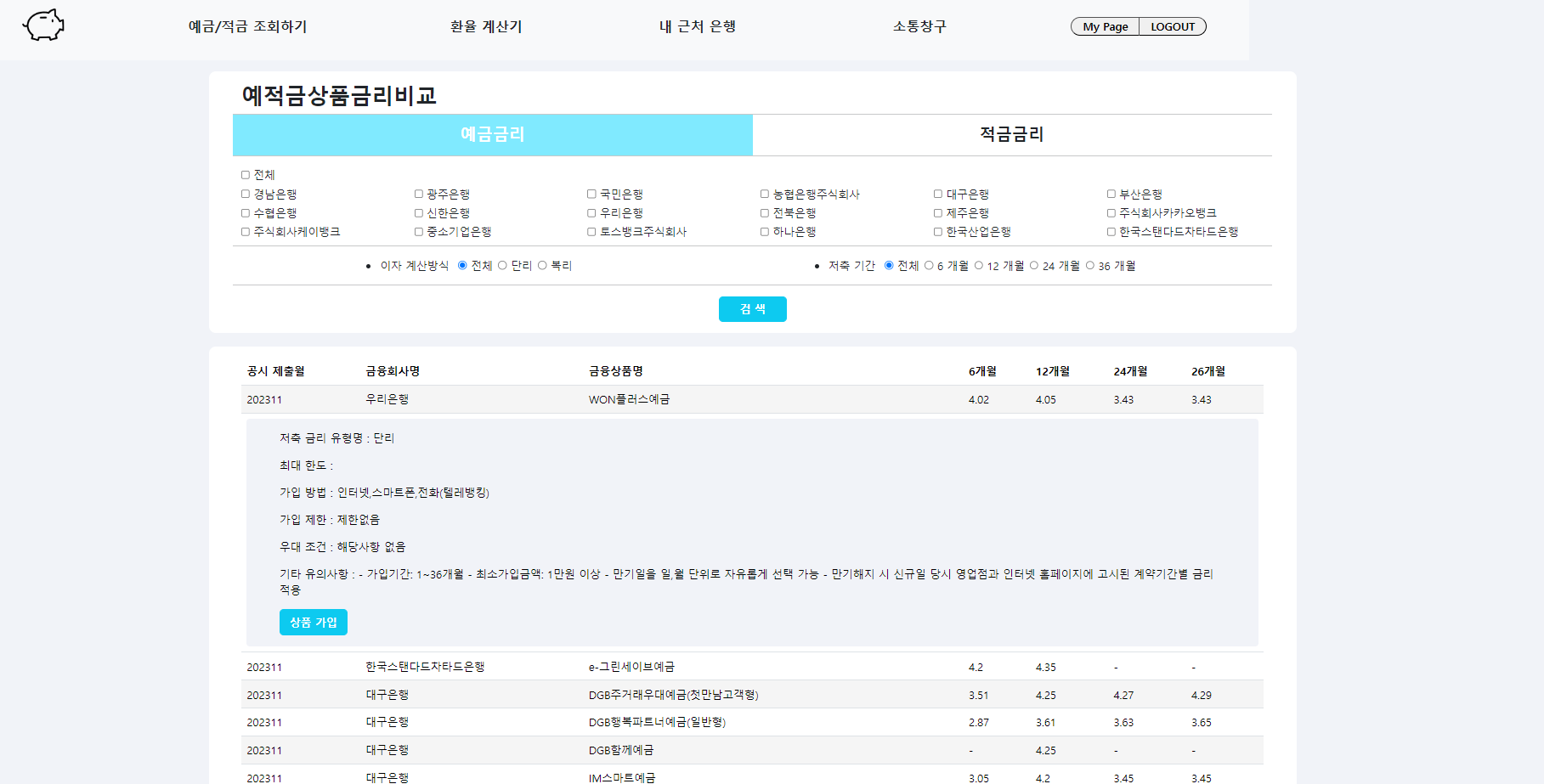Click the 검 색 search button
The width and height of the screenshot is (1544, 784).
click(753, 309)
